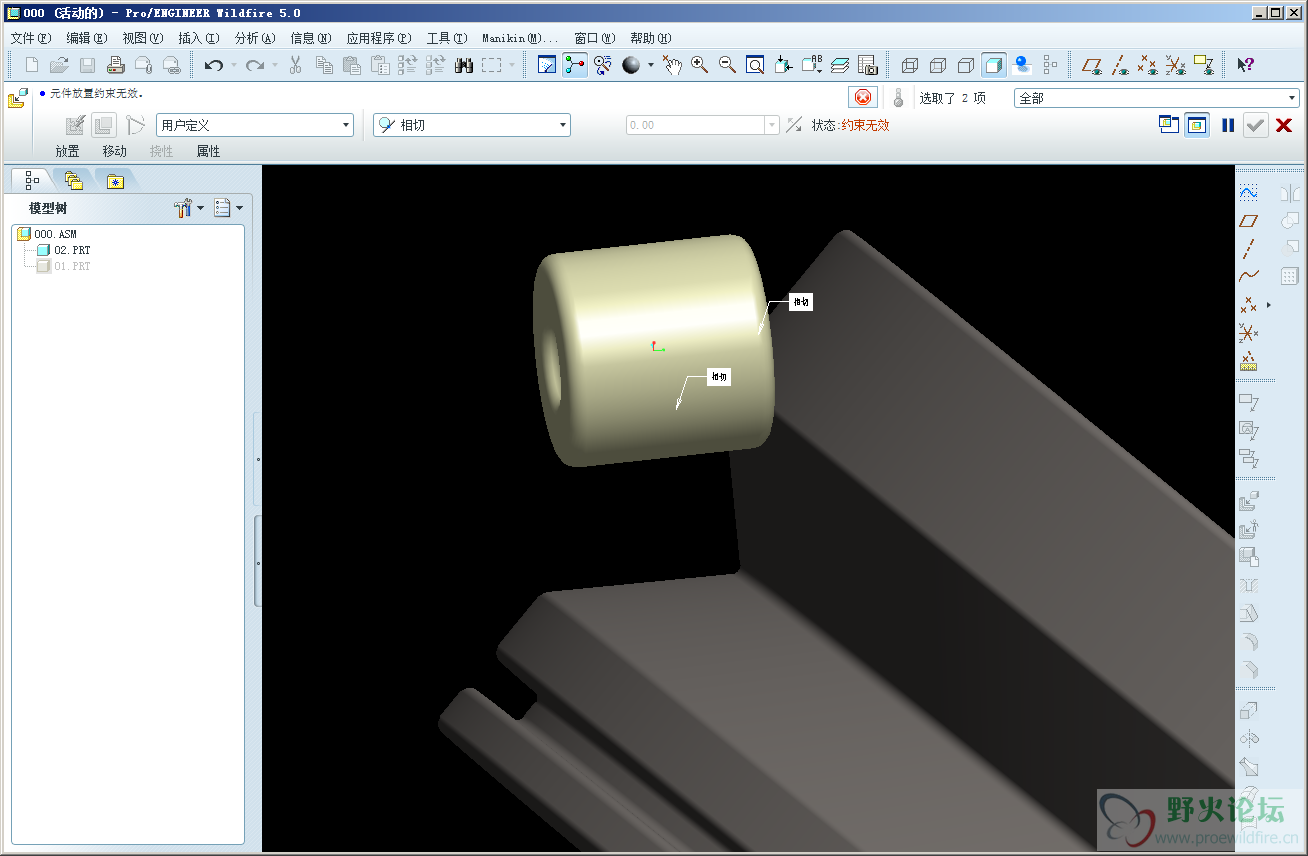Viewport: 1308px width, 856px height.
Task: Select the Datum Point tool in right toolbar
Action: 1248,304
